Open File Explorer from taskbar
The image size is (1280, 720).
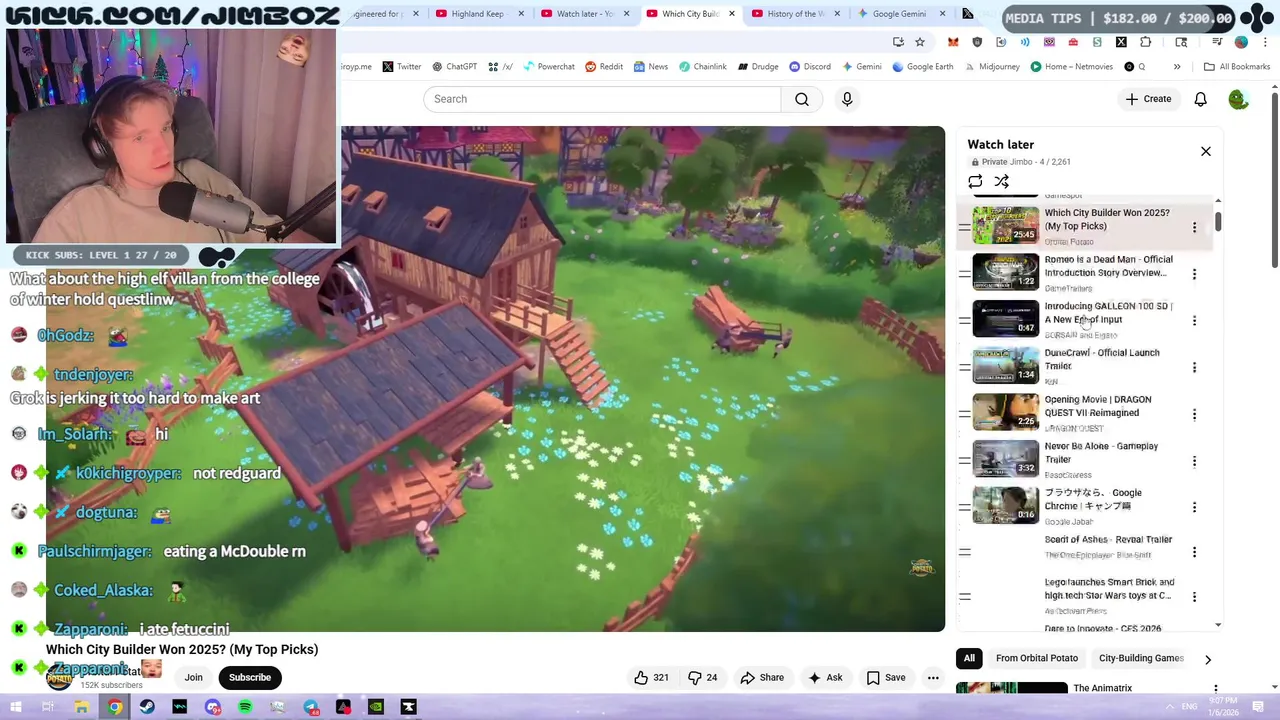pos(81,707)
